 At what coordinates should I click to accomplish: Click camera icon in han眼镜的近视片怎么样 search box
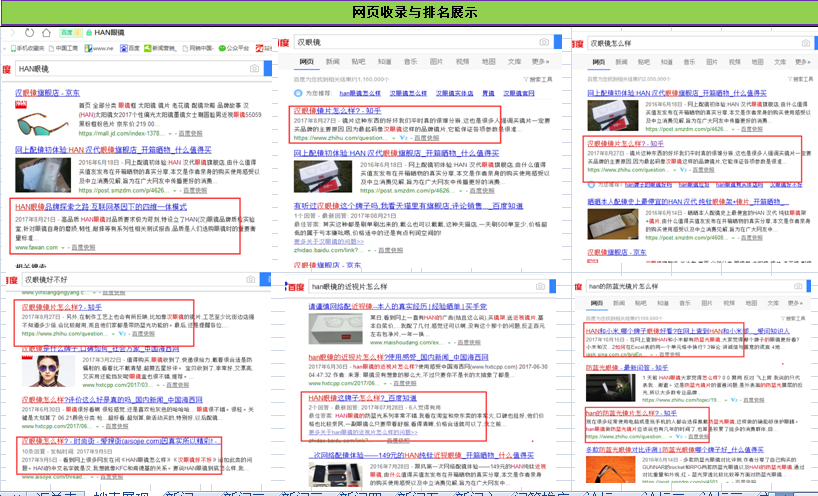point(540,286)
